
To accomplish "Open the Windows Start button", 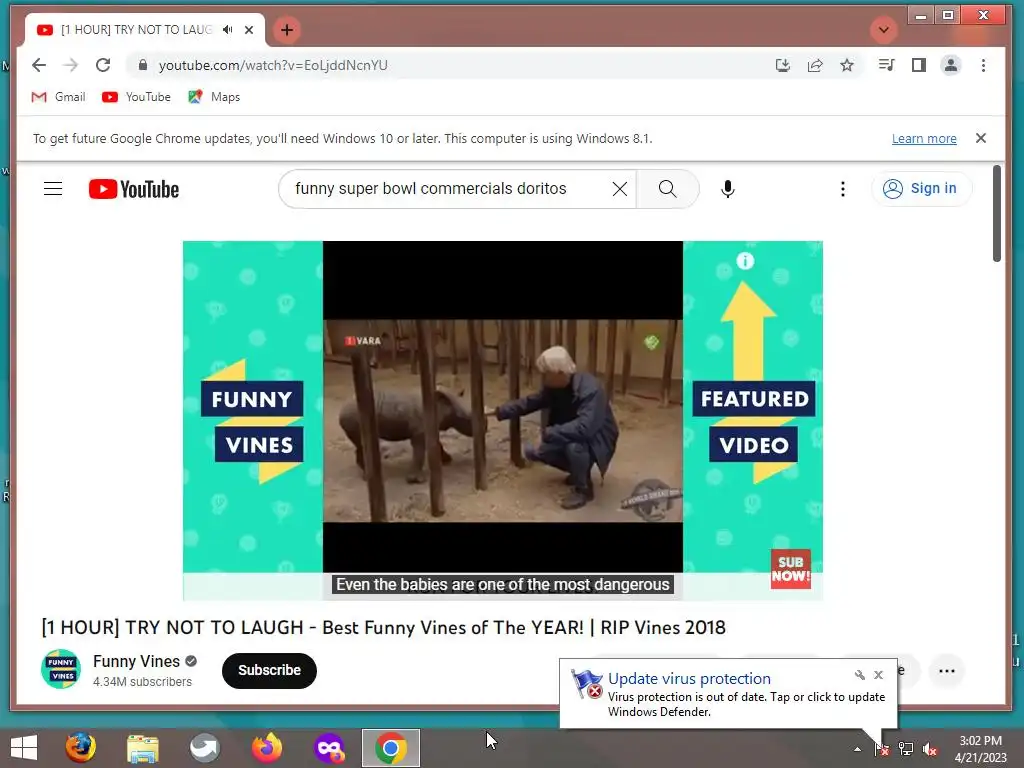I will (x=24, y=748).
